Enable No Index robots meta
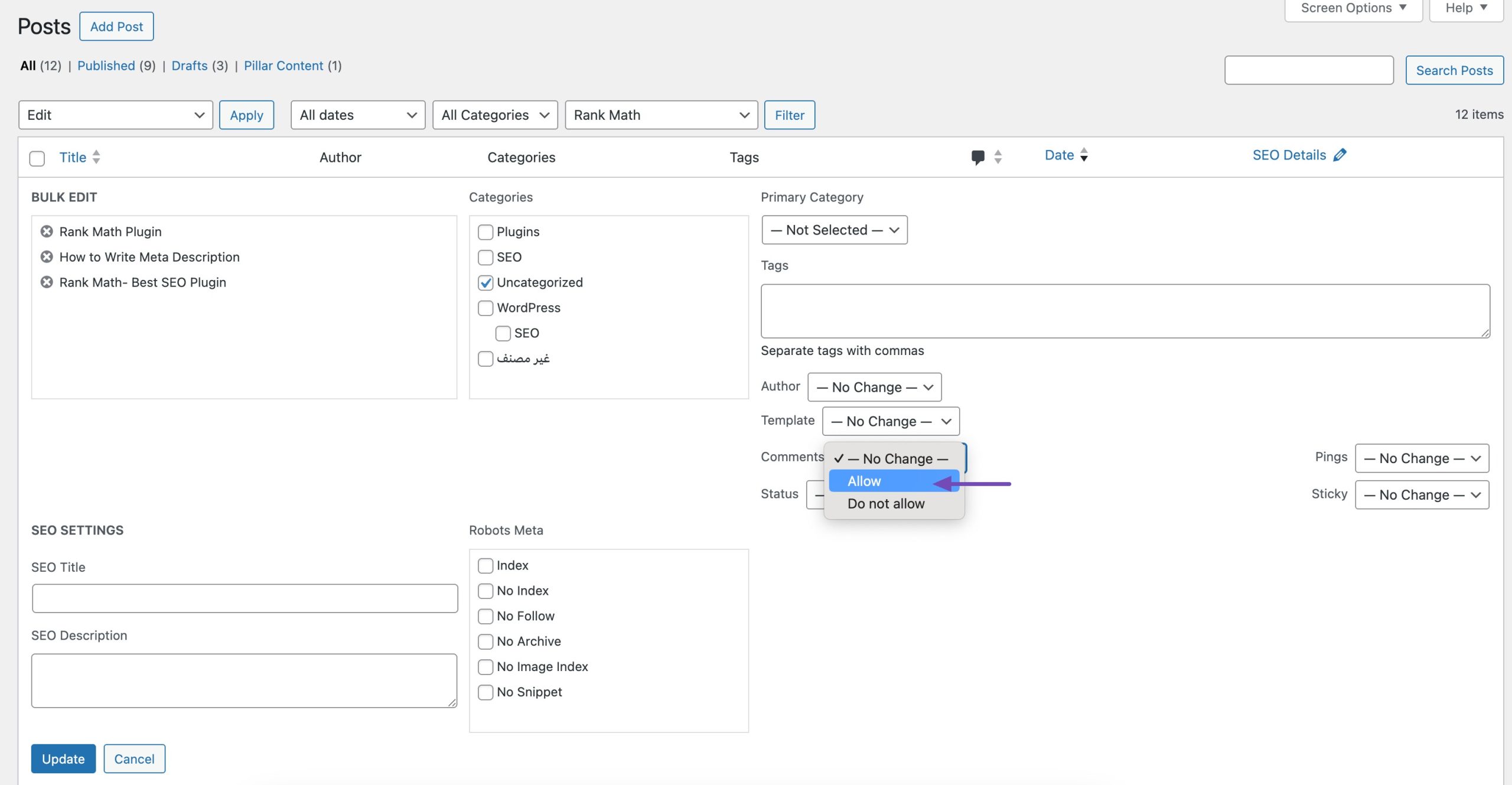Image resolution: width=1512 pixels, height=785 pixels. click(485, 591)
